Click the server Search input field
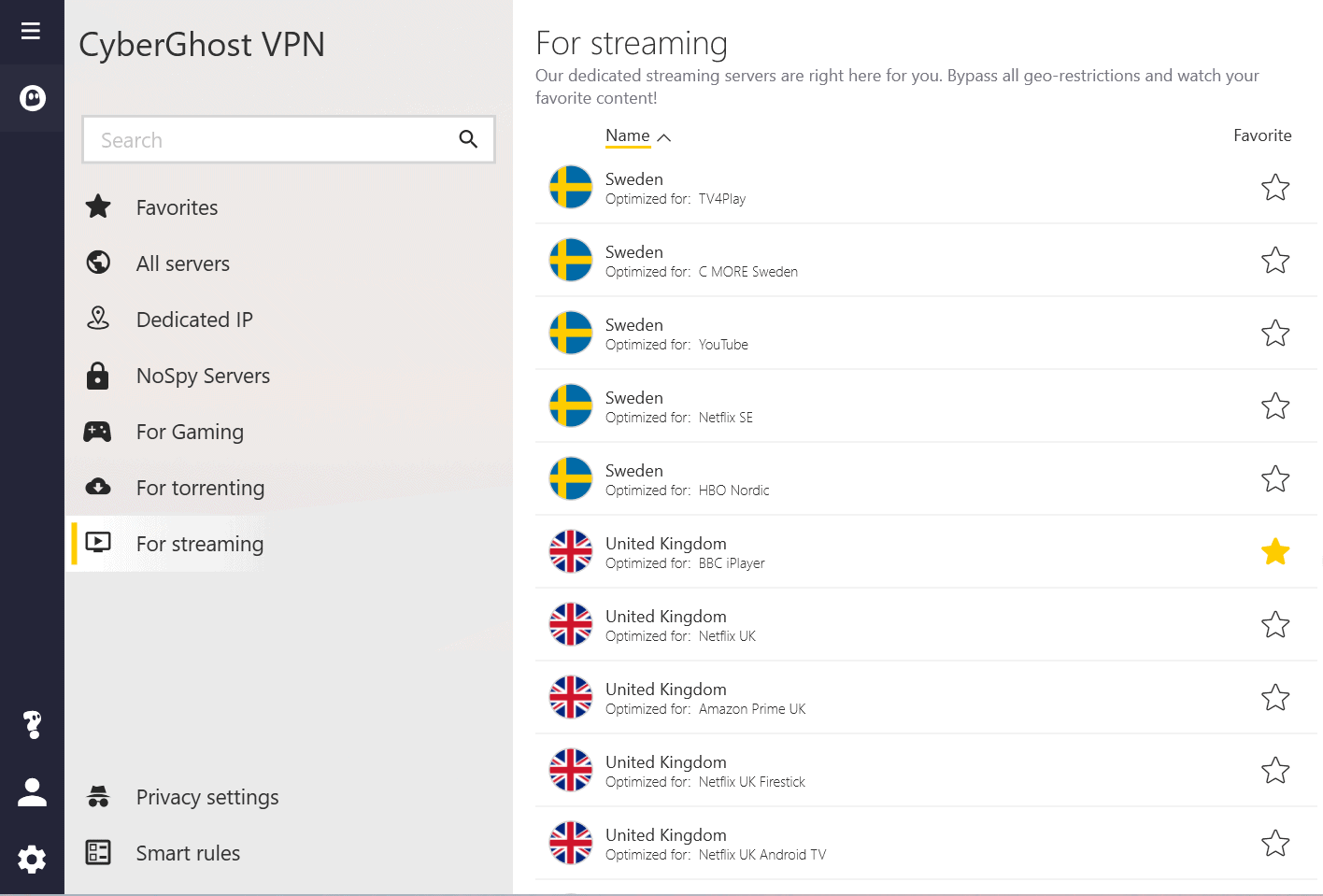The width and height of the screenshot is (1323, 896). [x=271, y=140]
